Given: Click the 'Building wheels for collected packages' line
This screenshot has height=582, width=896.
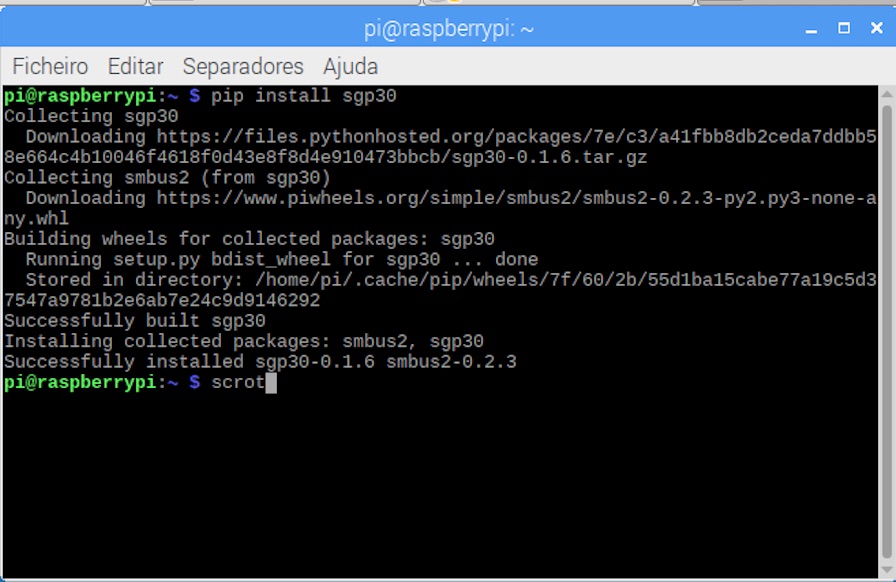Looking at the screenshot, I should [249, 239].
